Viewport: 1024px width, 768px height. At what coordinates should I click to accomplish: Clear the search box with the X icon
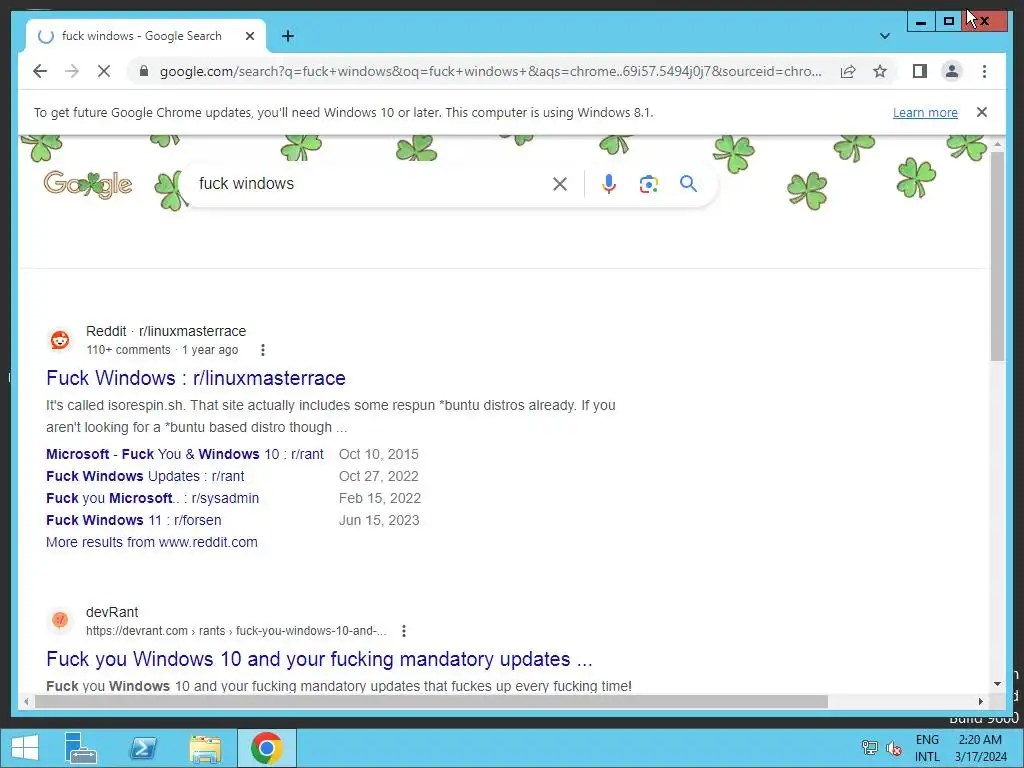point(560,184)
